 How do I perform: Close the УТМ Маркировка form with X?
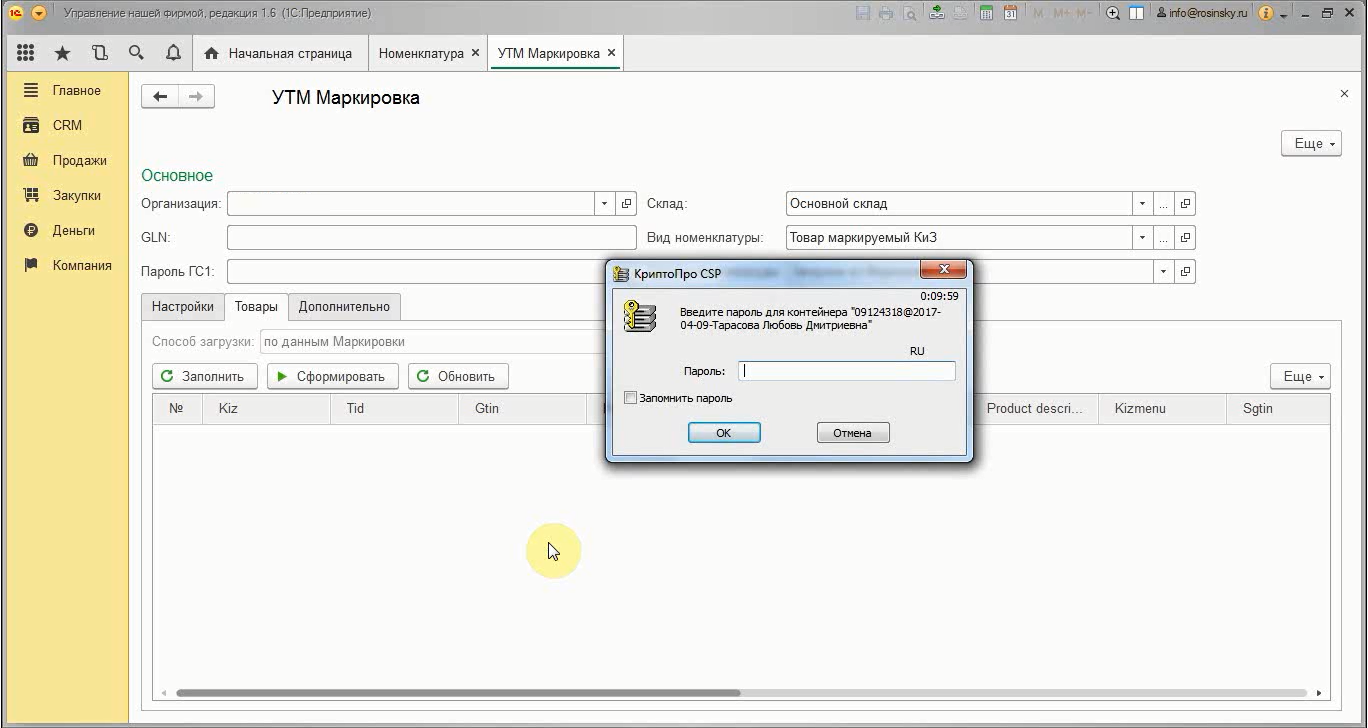point(1344,93)
